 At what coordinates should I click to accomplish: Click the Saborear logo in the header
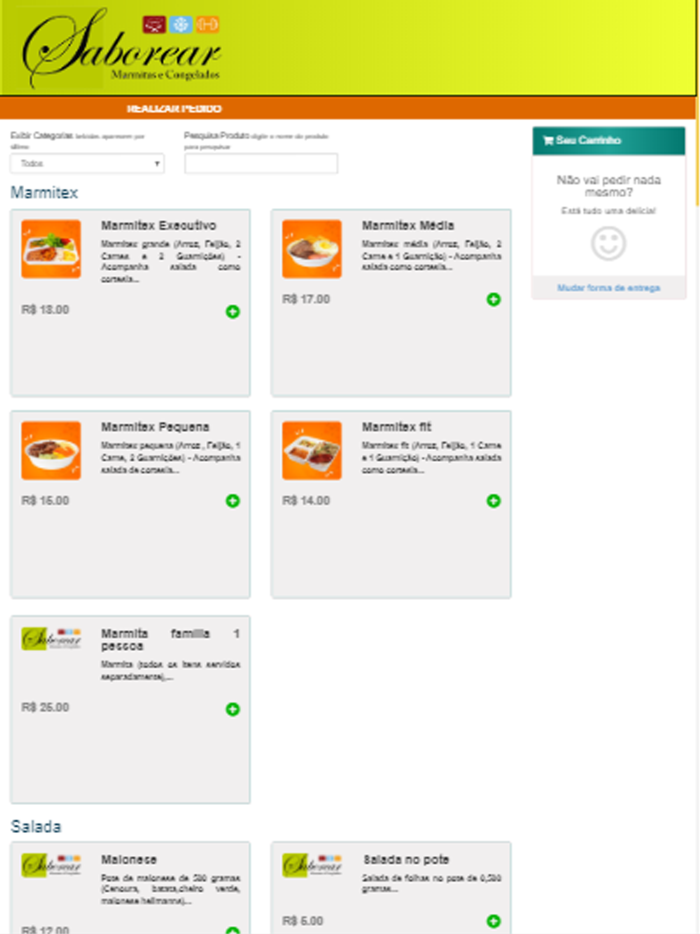click(122, 51)
